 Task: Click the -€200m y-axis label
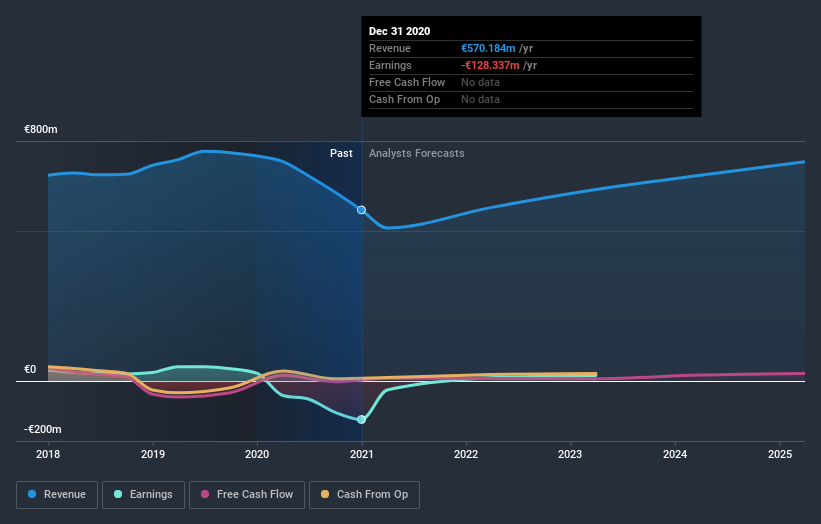[x=42, y=429]
